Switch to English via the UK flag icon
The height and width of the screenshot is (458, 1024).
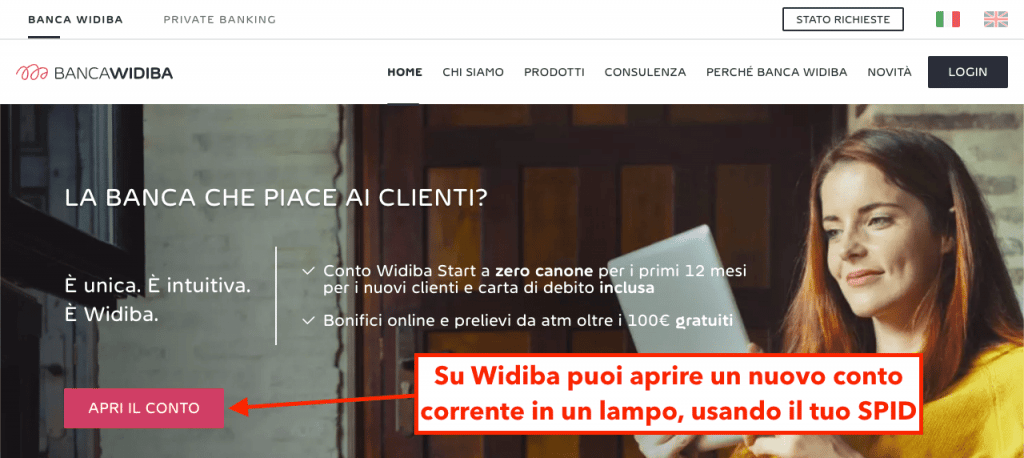point(996,19)
